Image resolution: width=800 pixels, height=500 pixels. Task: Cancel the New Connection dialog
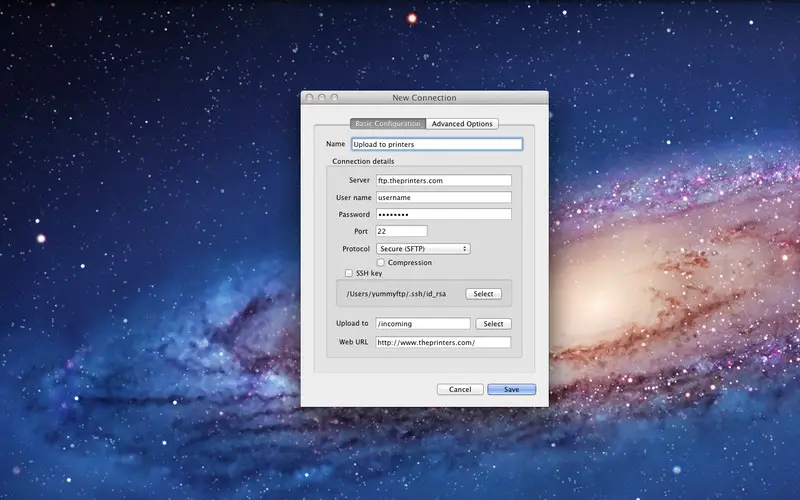tap(460, 389)
